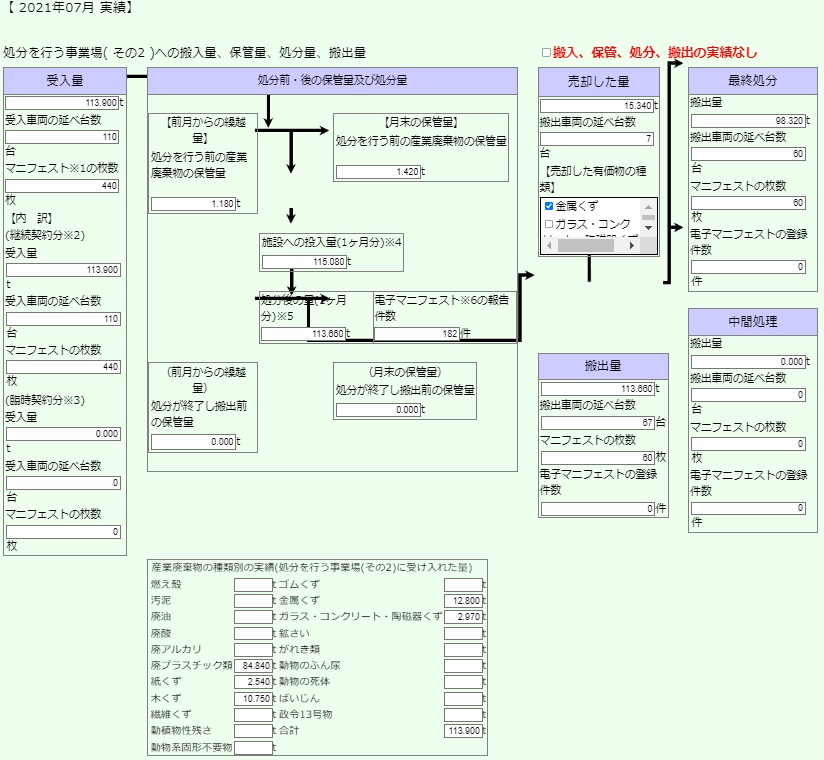
Task: Click the list's vertical scrollbar down arrow
Action: coord(648,228)
